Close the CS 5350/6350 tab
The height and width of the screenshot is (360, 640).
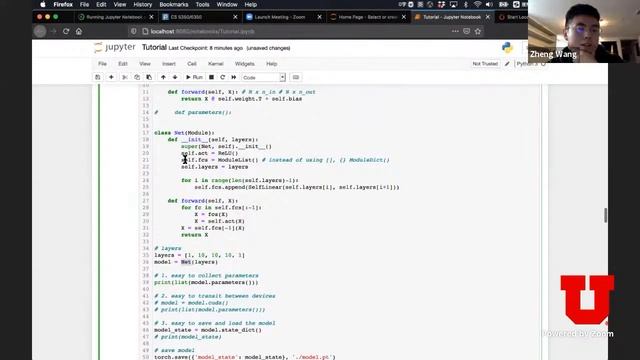point(235,17)
